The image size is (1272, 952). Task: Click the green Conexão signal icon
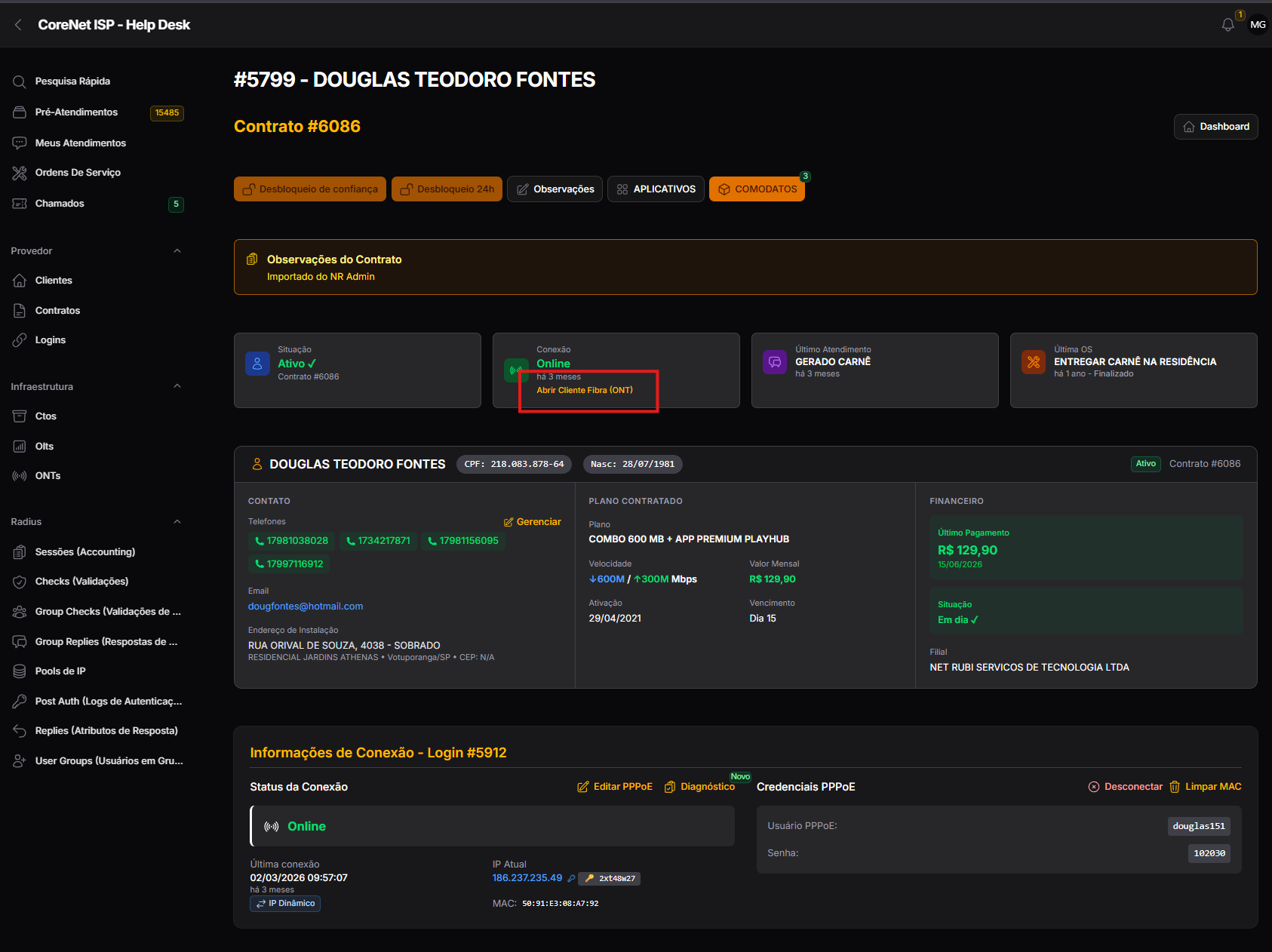[x=516, y=370]
